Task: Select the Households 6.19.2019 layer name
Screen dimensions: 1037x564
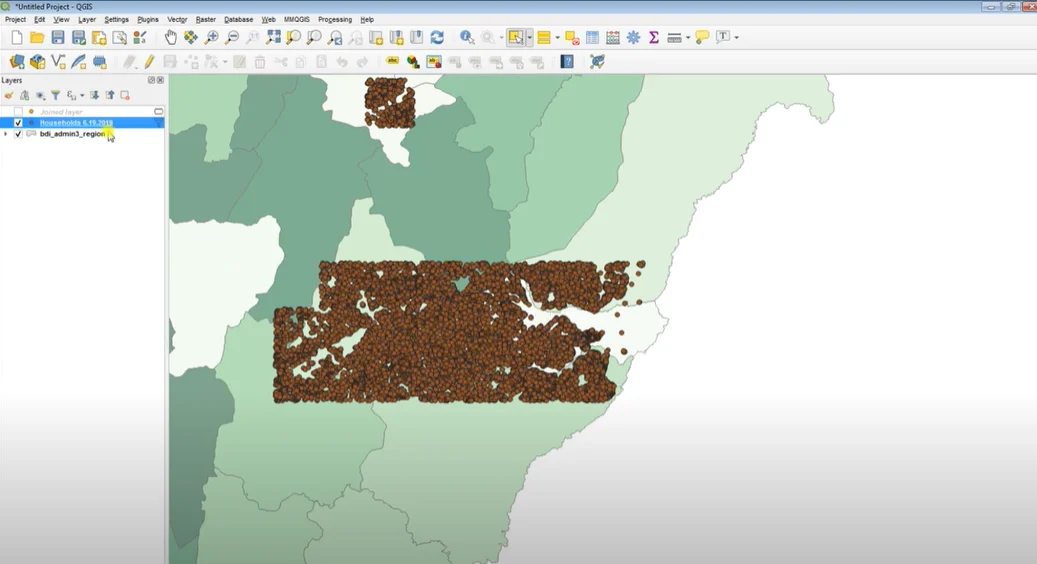Action: pyautogui.click(x=76, y=123)
